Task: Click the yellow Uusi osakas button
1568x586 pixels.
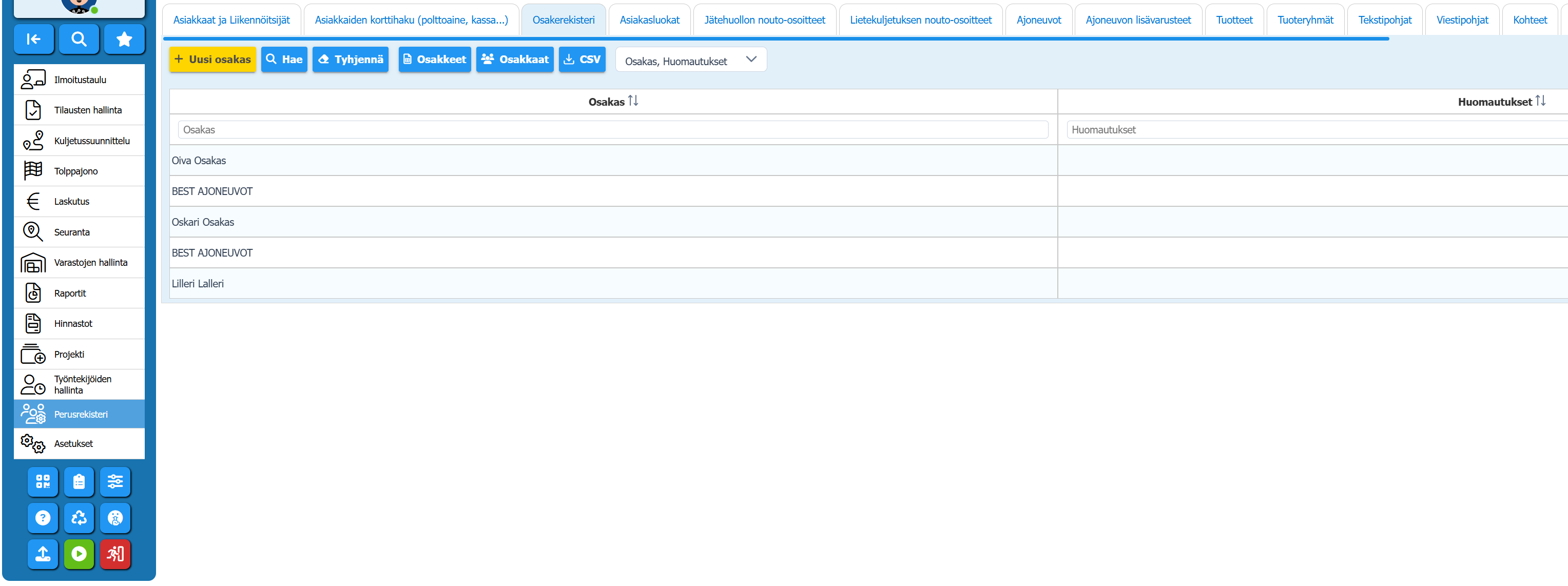Action: point(212,60)
